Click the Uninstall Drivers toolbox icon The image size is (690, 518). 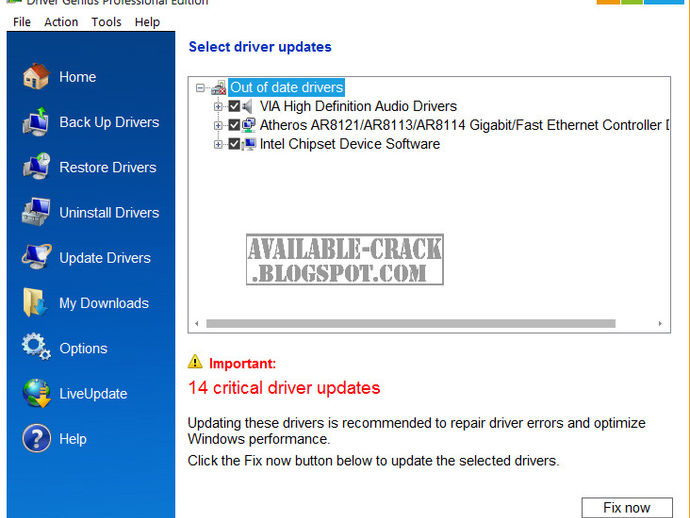click(36, 212)
